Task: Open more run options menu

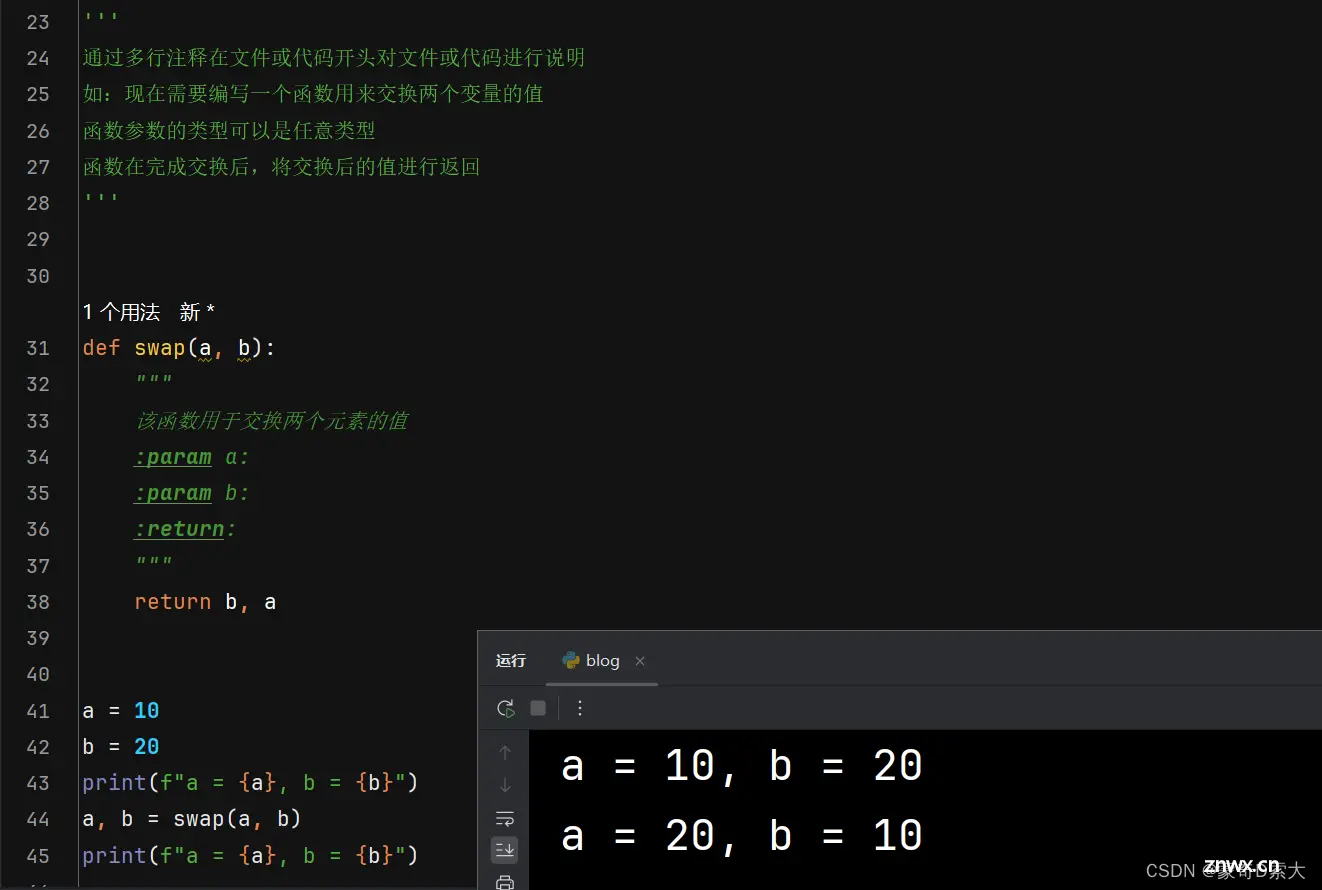Action: [580, 708]
